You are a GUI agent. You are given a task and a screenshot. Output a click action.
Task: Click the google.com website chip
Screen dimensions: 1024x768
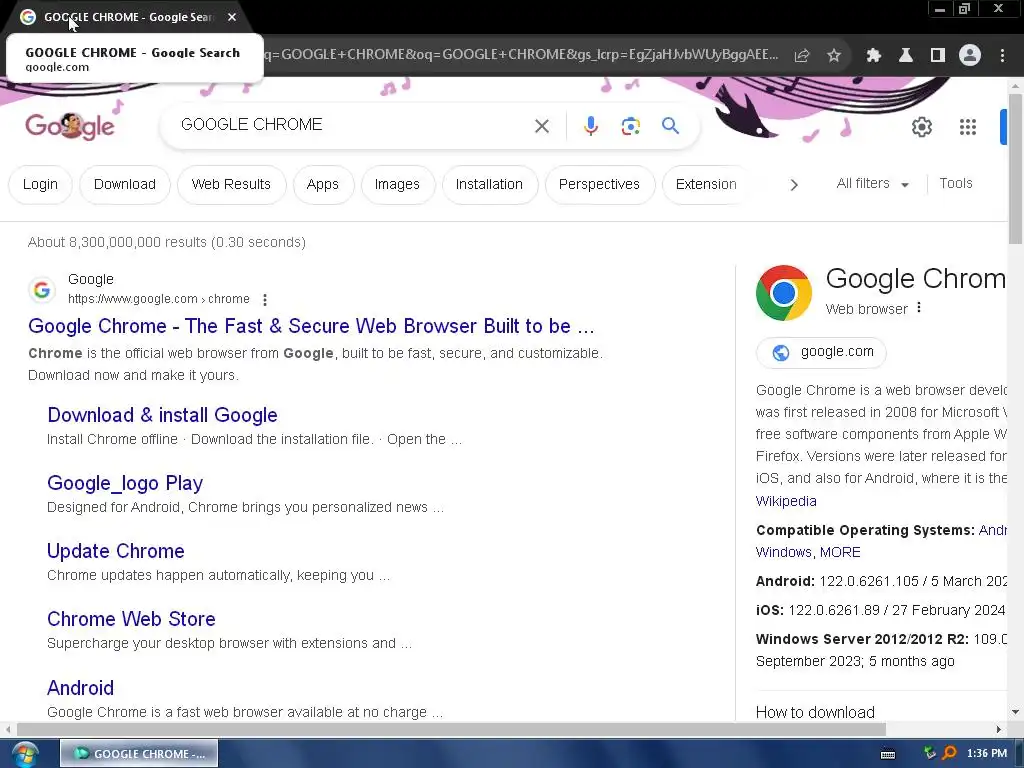click(821, 352)
